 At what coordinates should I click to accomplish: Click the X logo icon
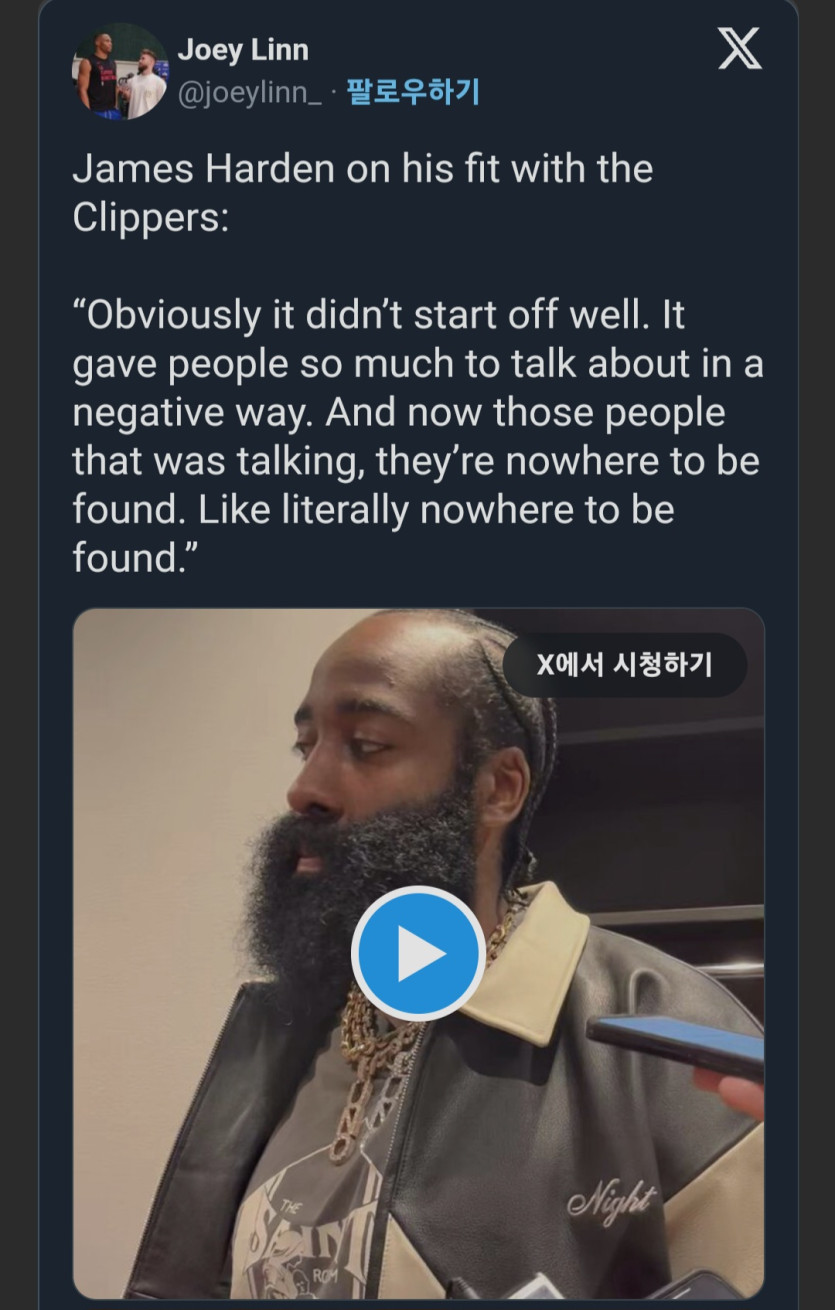point(740,49)
